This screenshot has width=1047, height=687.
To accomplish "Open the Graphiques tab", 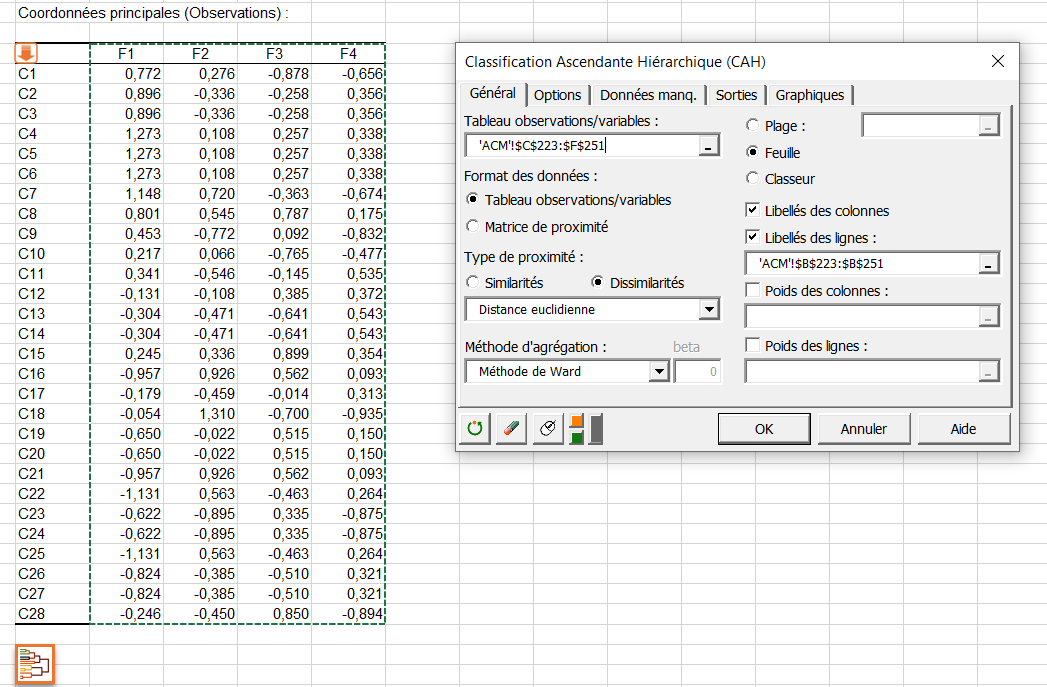I will coord(809,95).
